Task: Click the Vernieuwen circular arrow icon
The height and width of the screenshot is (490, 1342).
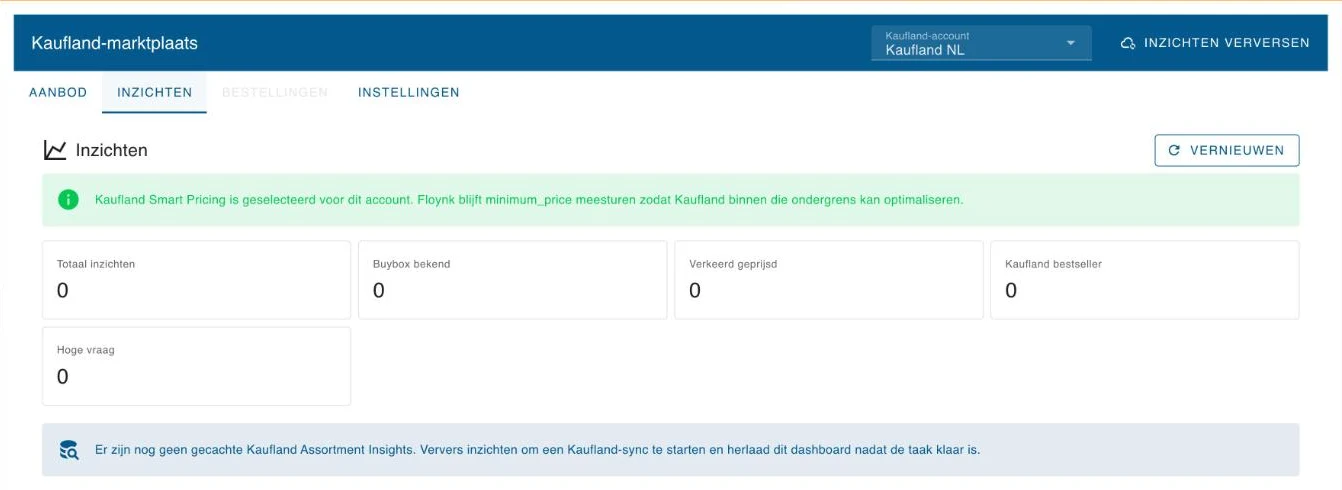Action: coord(1174,150)
